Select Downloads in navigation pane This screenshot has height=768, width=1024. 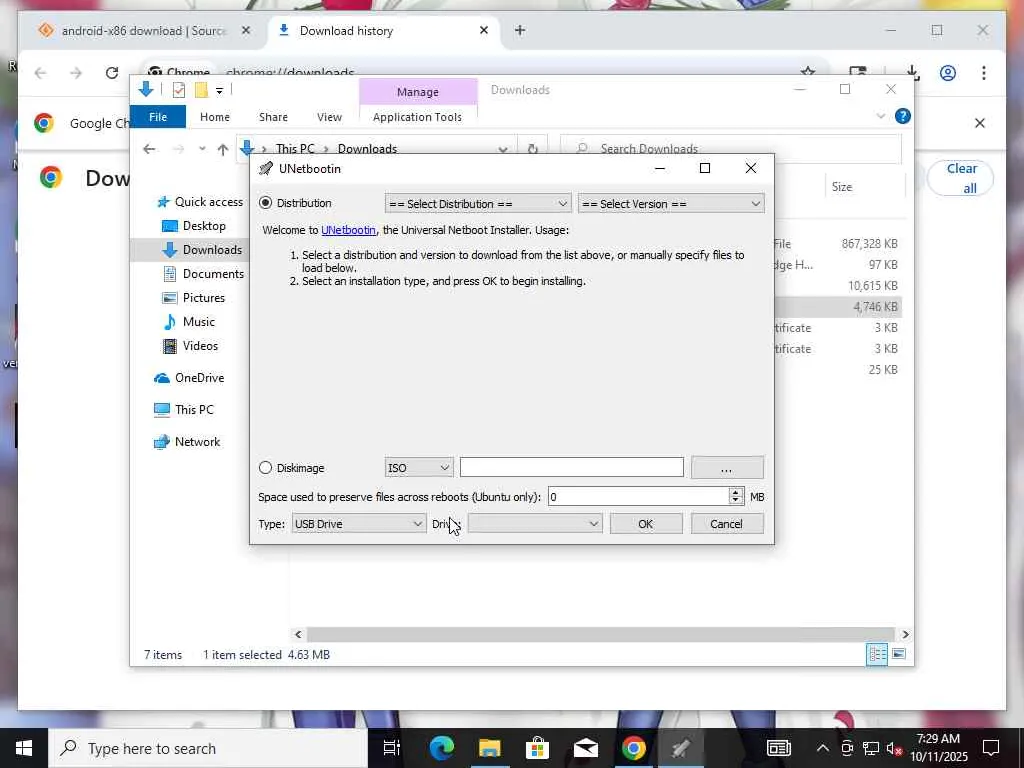point(203,249)
